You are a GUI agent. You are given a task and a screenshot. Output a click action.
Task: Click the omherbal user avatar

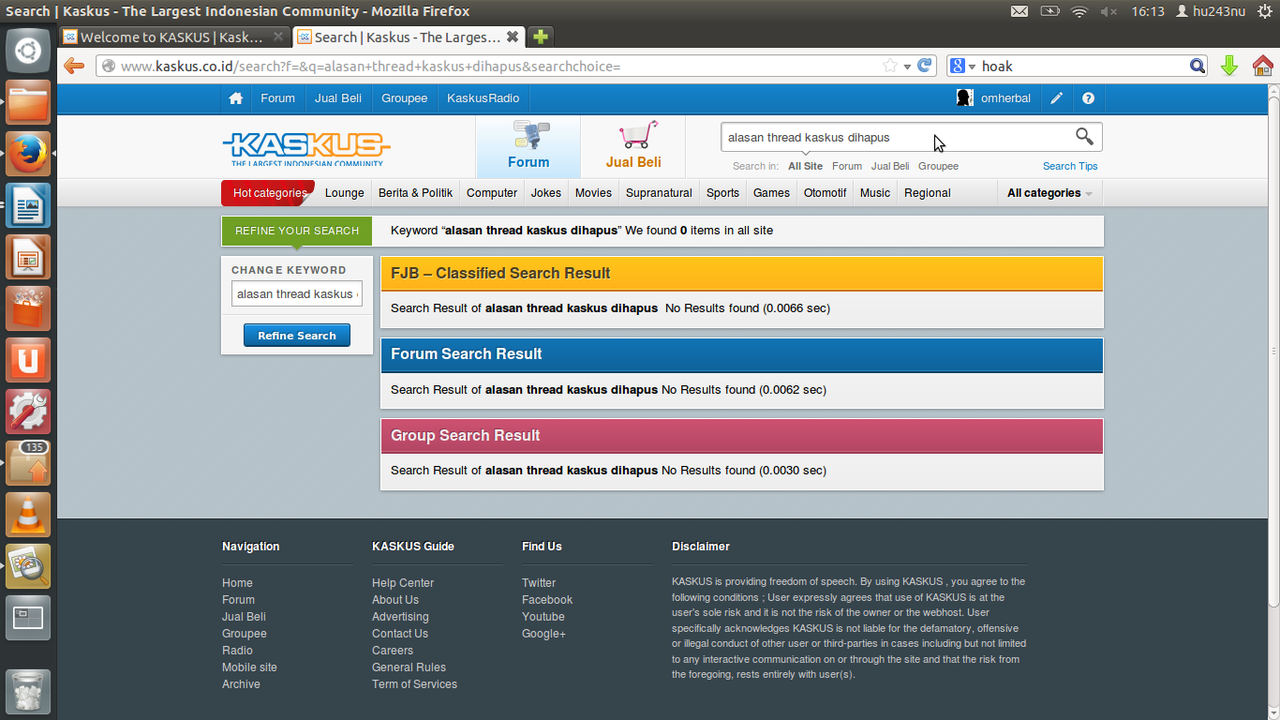pos(965,98)
